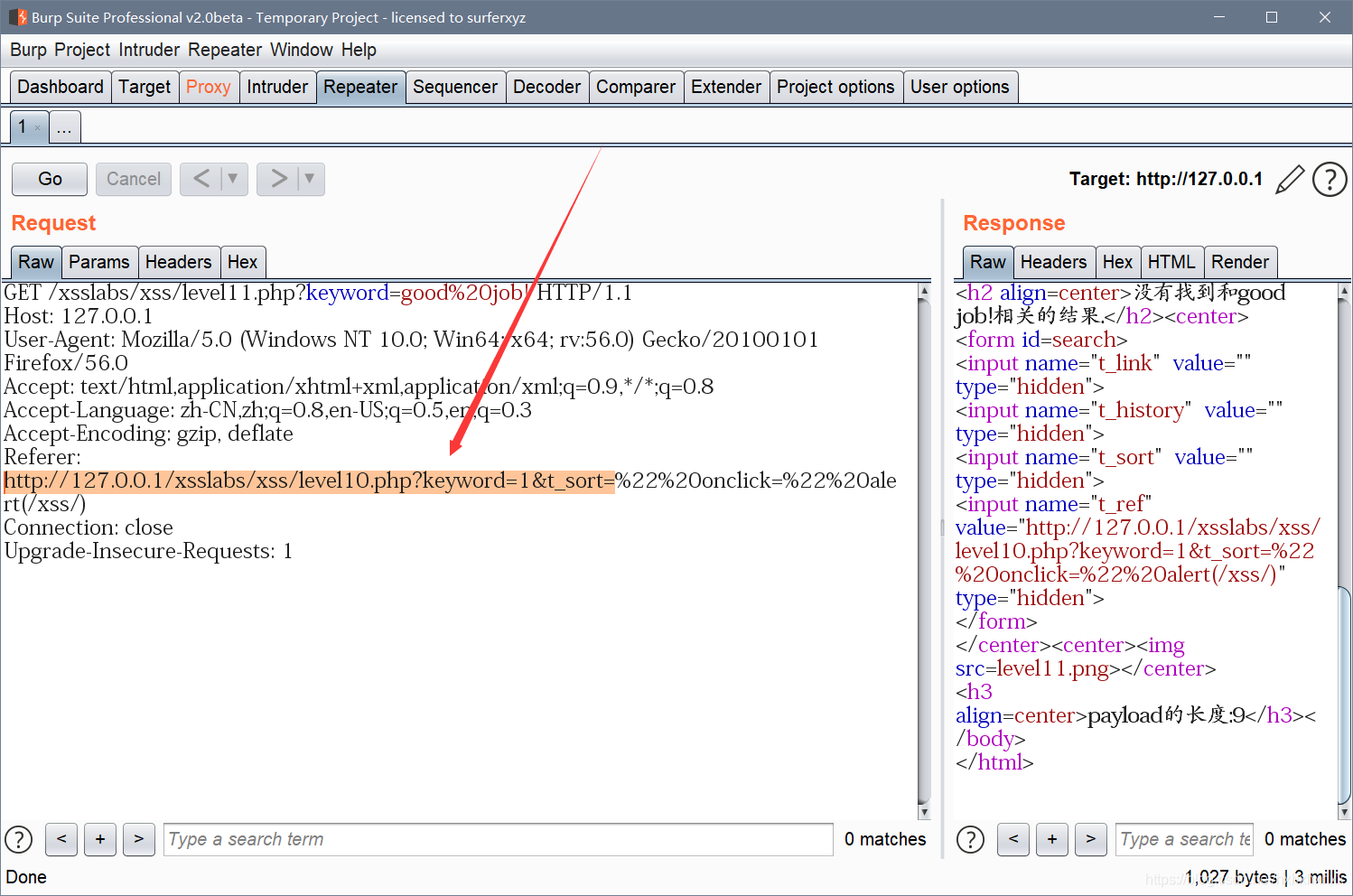
Task: Open the Window menu
Action: 302,50
